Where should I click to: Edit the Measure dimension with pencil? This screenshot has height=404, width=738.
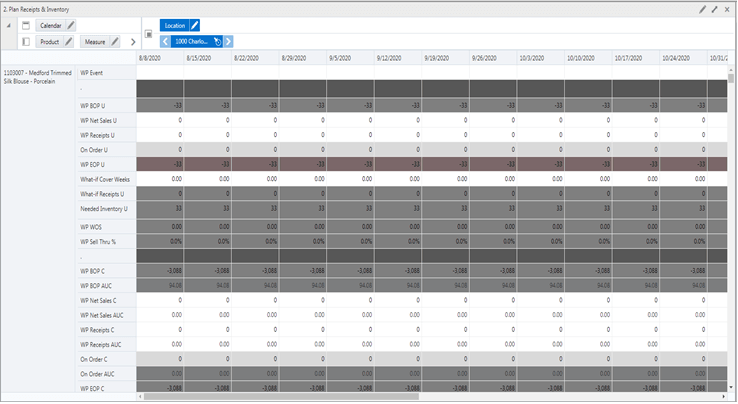(x=115, y=42)
